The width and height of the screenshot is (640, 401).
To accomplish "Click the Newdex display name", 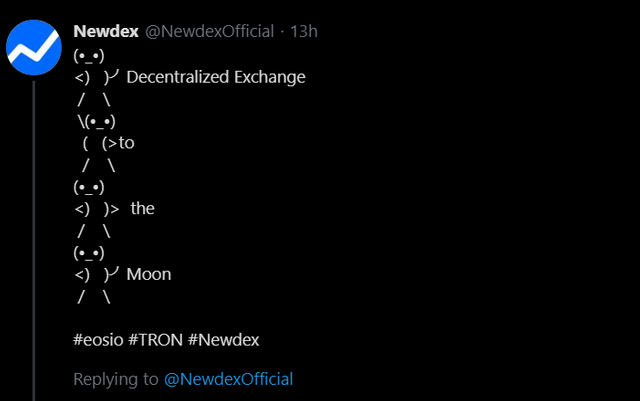I will click(x=107, y=32).
